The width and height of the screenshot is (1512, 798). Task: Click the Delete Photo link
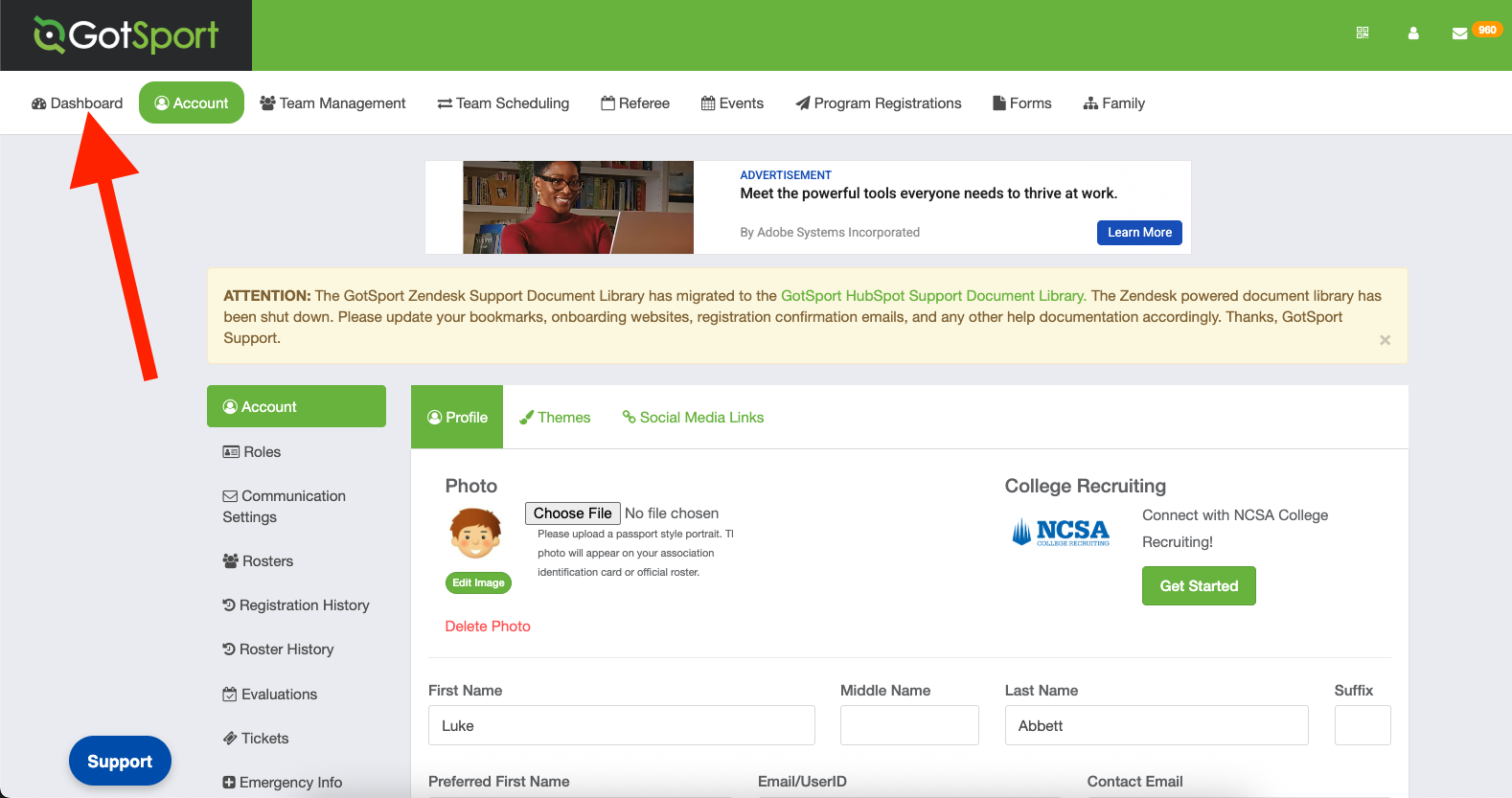pos(488,627)
